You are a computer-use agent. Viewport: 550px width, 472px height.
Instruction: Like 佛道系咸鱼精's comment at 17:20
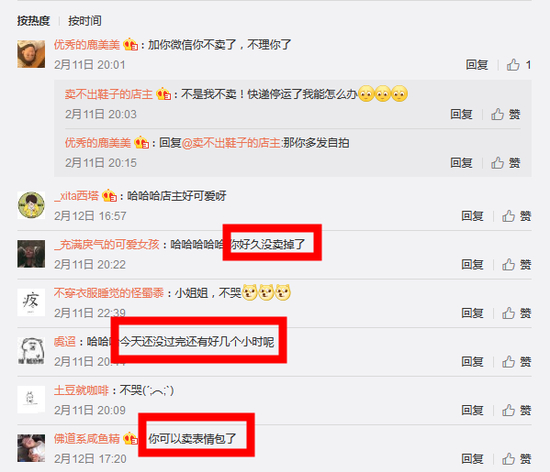click(516, 459)
